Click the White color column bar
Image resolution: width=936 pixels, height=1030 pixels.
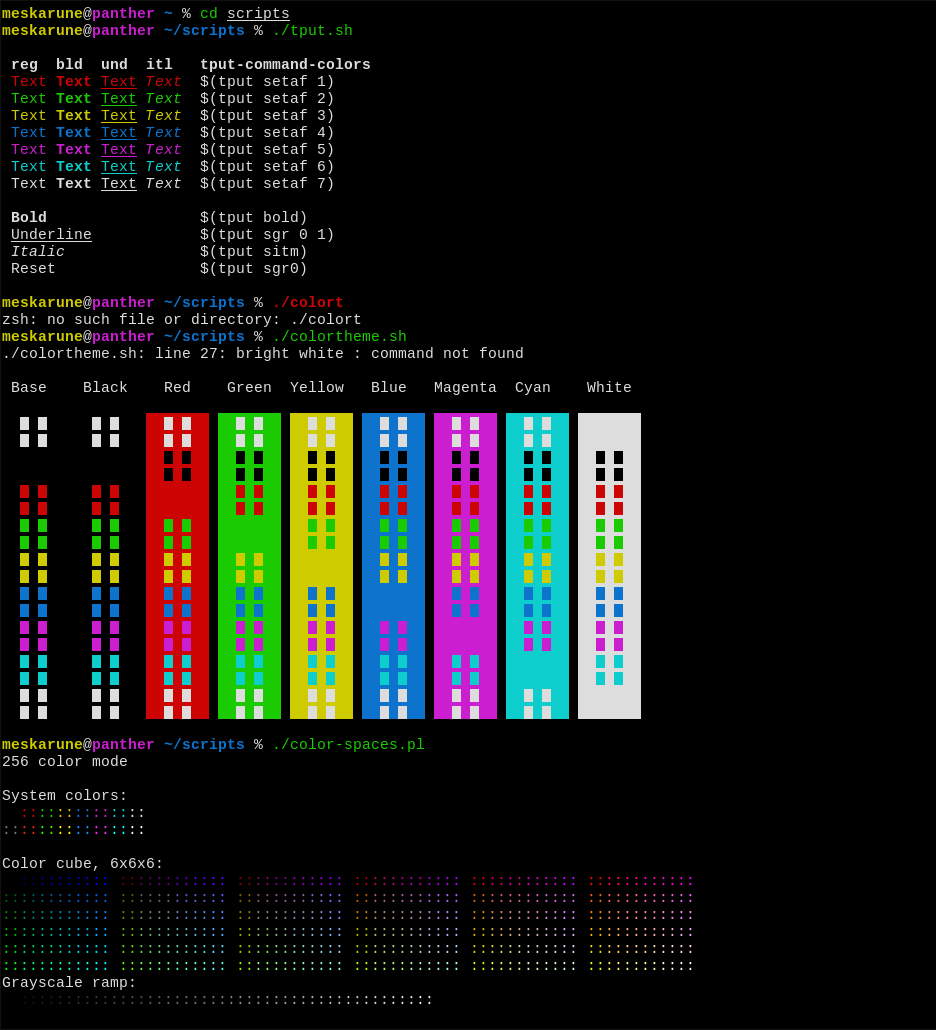pyautogui.click(x=609, y=565)
